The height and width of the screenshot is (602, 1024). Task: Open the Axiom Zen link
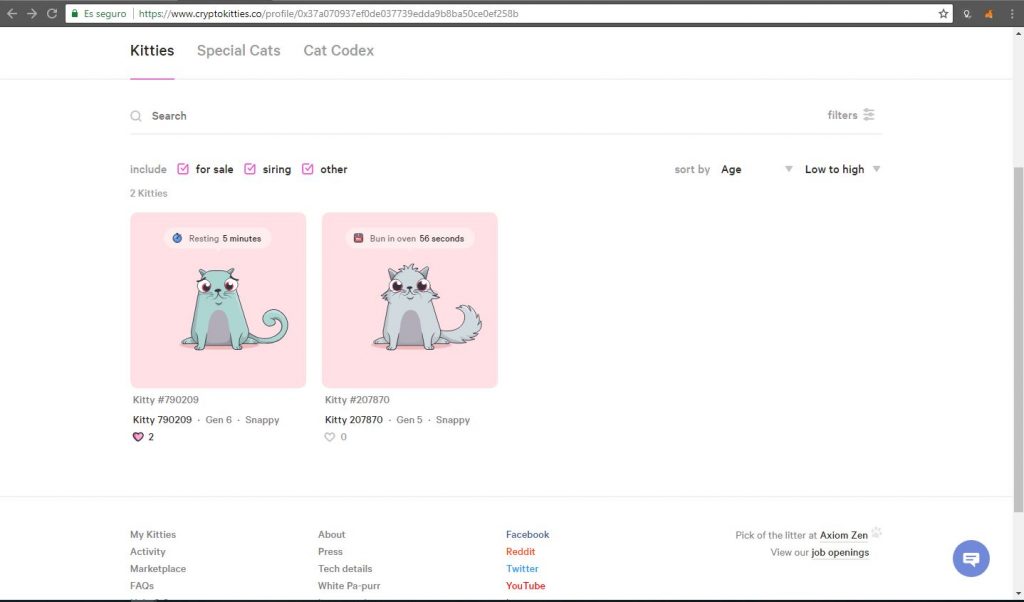tap(844, 535)
